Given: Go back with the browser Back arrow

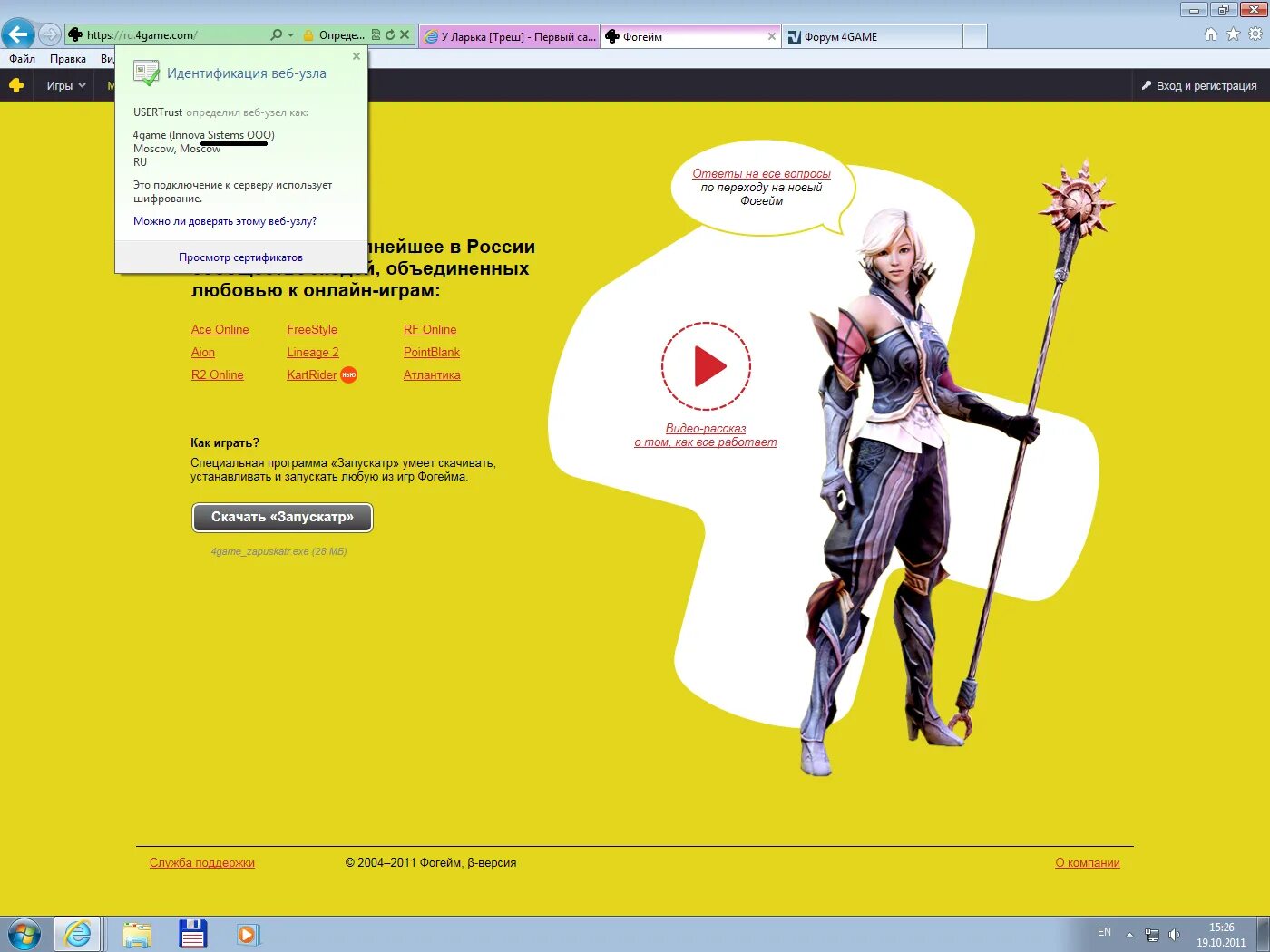Looking at the screenshot, I should pyautogui.click(x=18, y=34).
